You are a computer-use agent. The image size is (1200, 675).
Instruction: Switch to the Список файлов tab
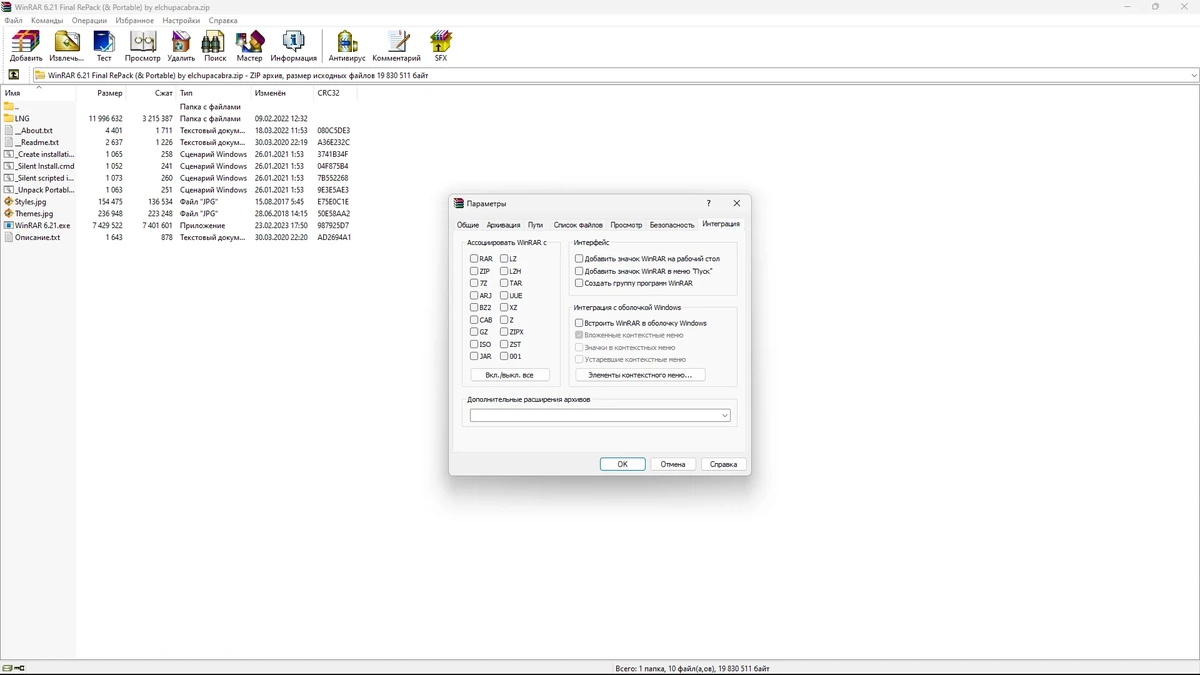(578, 225)
